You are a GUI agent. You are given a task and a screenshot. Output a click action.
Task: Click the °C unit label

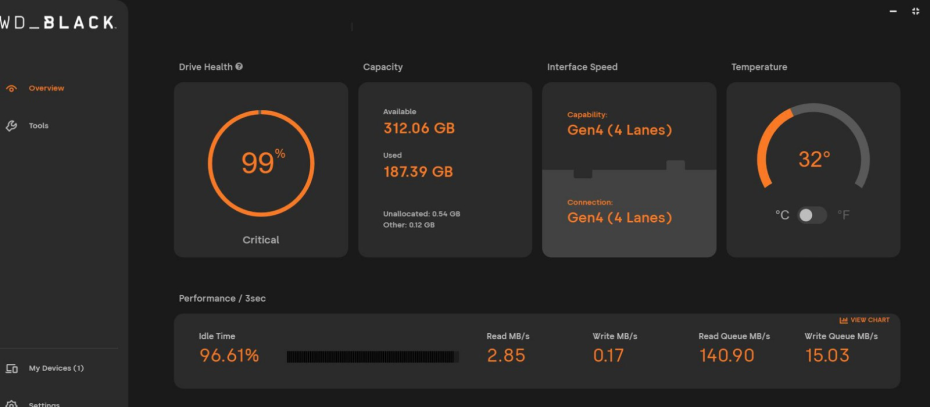[782, 215]
